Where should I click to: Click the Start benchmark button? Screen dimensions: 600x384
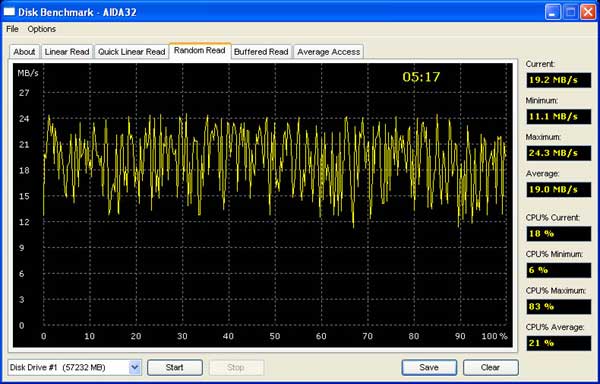pyautogui.click(x=175, y=368)
